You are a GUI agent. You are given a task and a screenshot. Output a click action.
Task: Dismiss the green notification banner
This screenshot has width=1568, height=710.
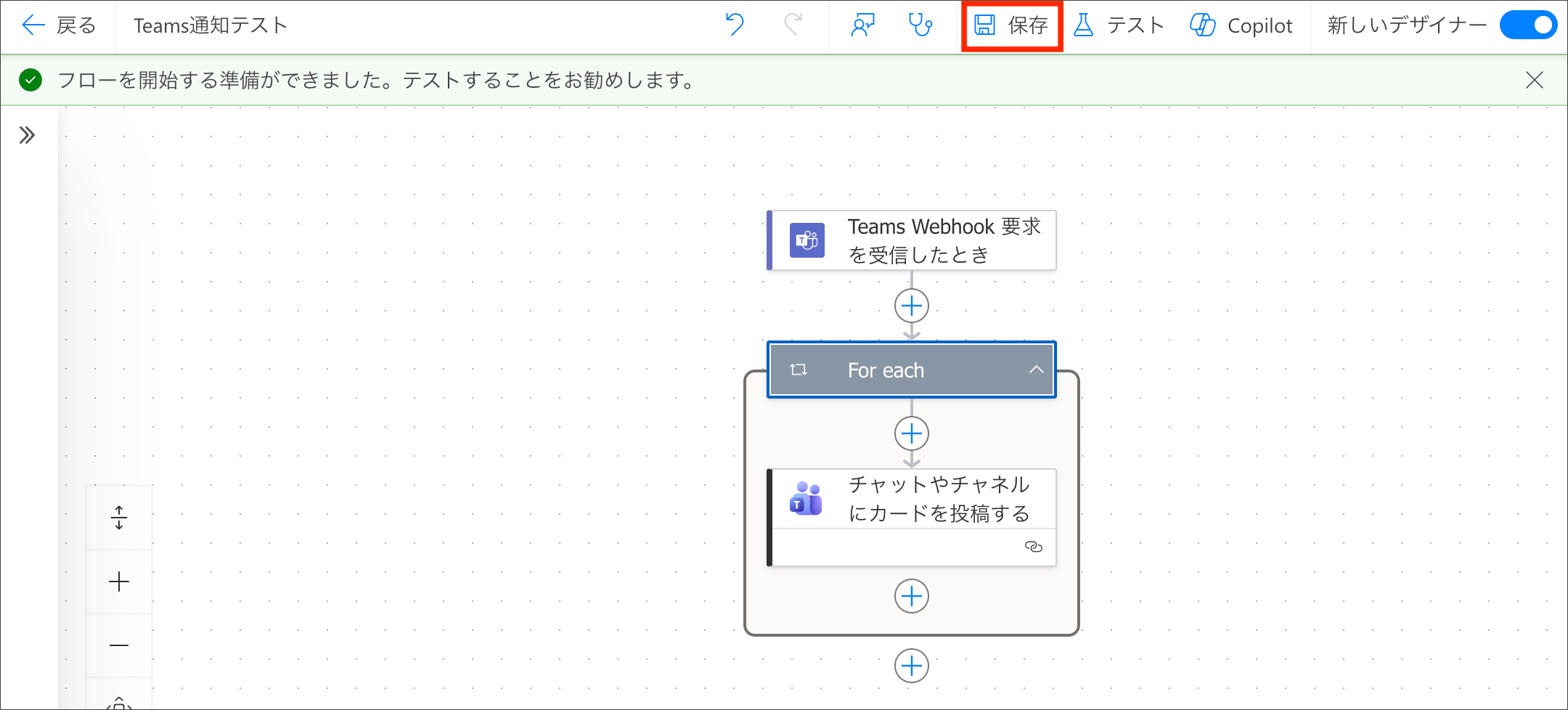point(1534,80)
